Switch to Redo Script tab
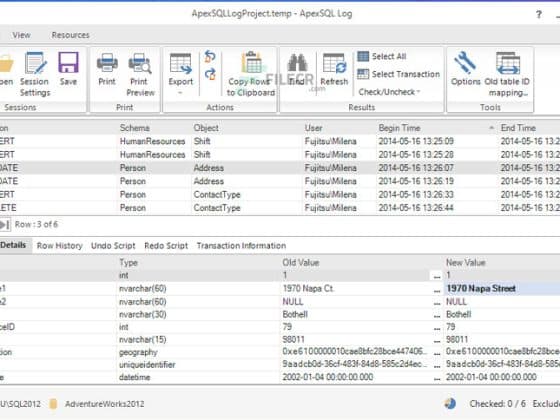Viewport: 560px width, 420px height. [x=166, y=246]
